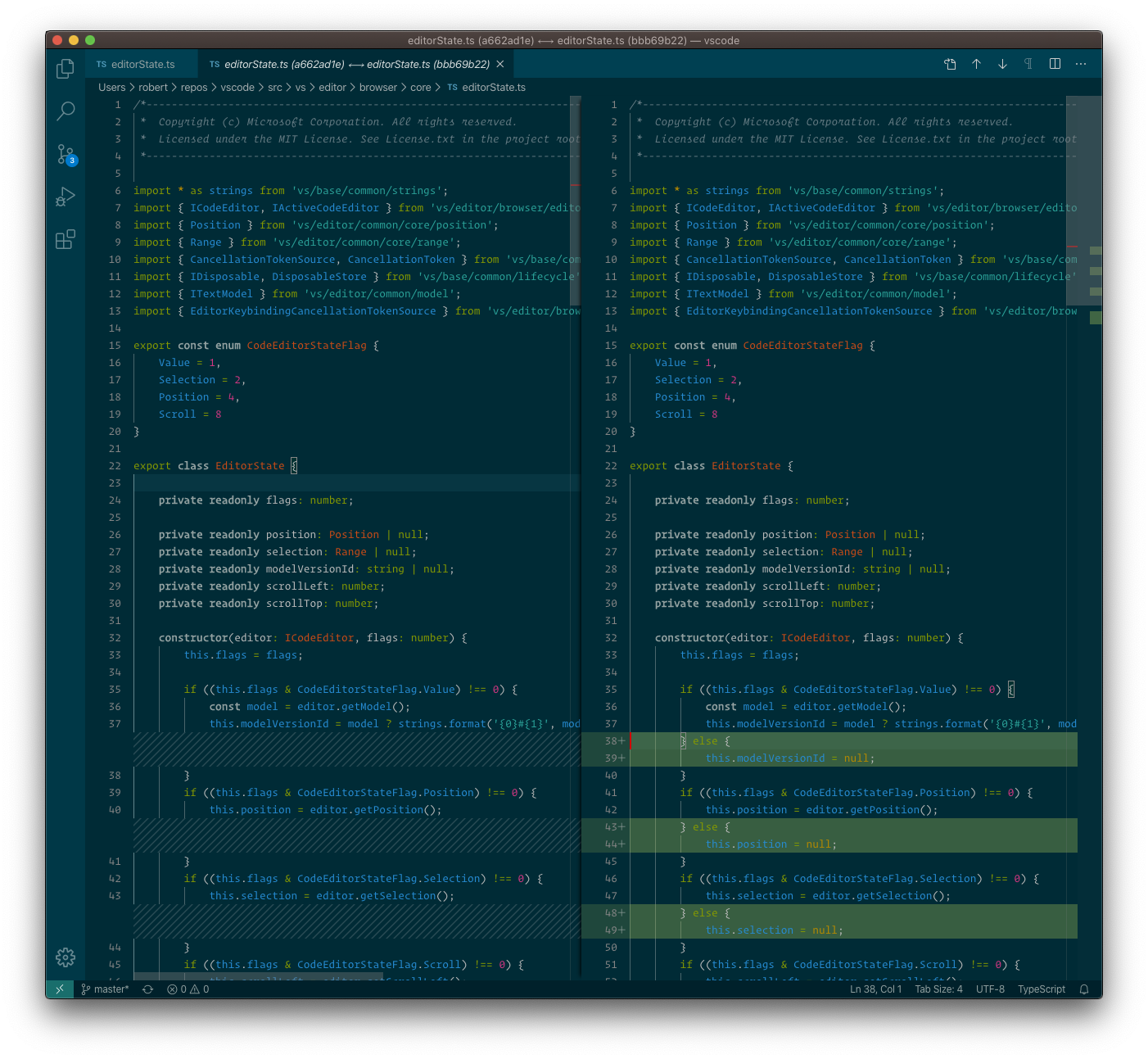
Task: Click Ln 38, Col 1 in status bar
Action: [875, 989]
